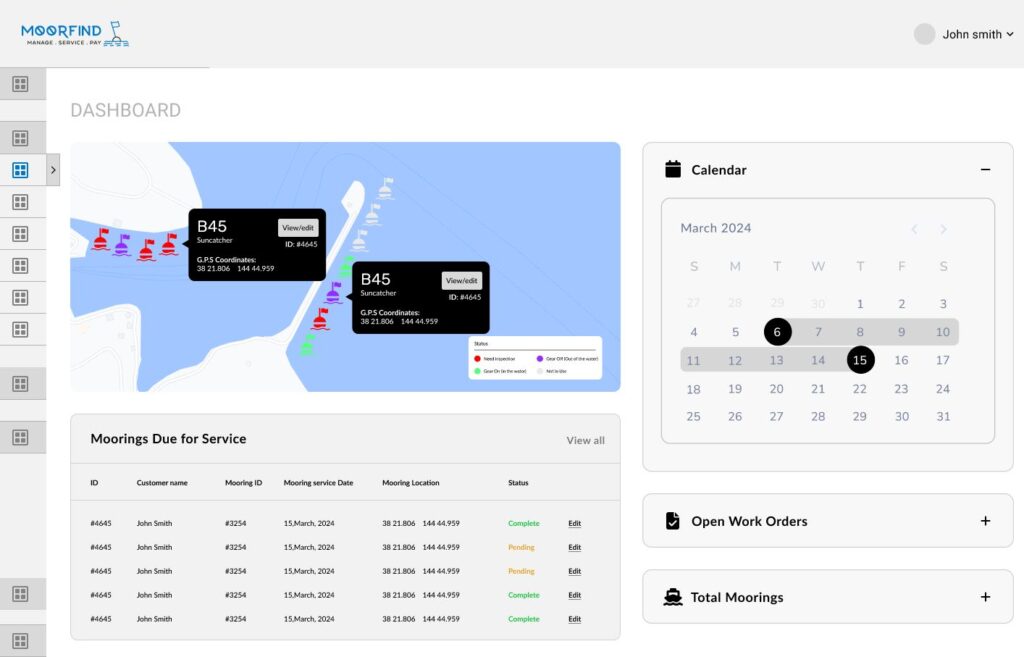Click the MoorFind logo
1024x657 pixels.
[75, 35]
